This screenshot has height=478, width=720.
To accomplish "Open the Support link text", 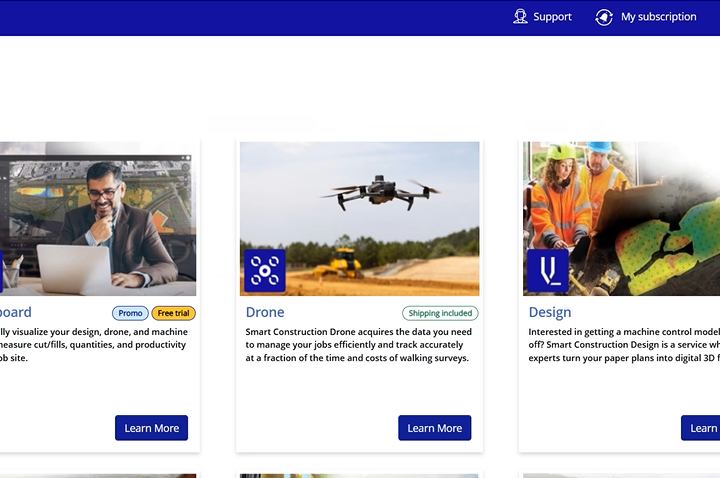I will (552, 17).
